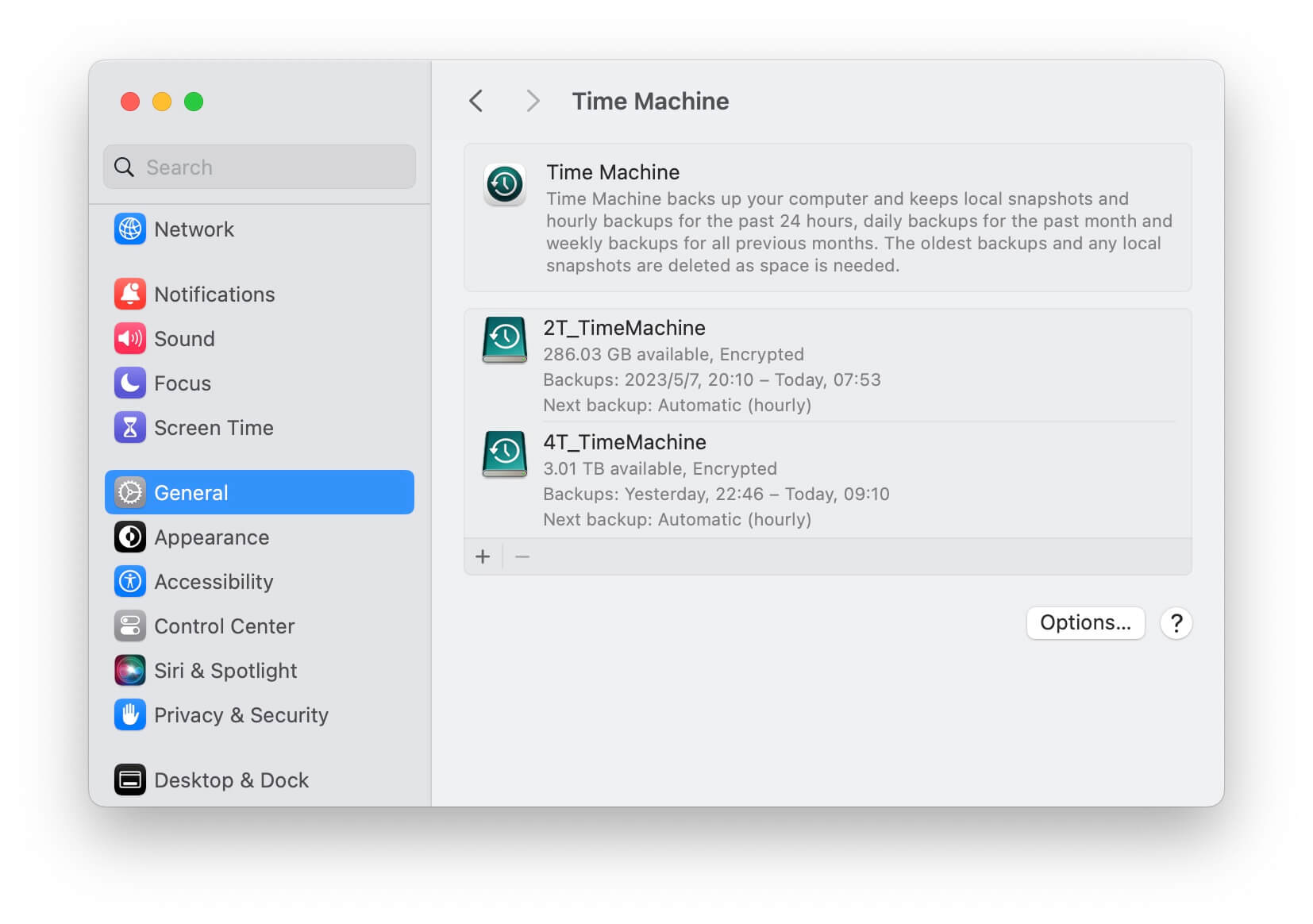
Task: Select the 4T_TimeMachine disk name
Action: (x=625, y=443)
